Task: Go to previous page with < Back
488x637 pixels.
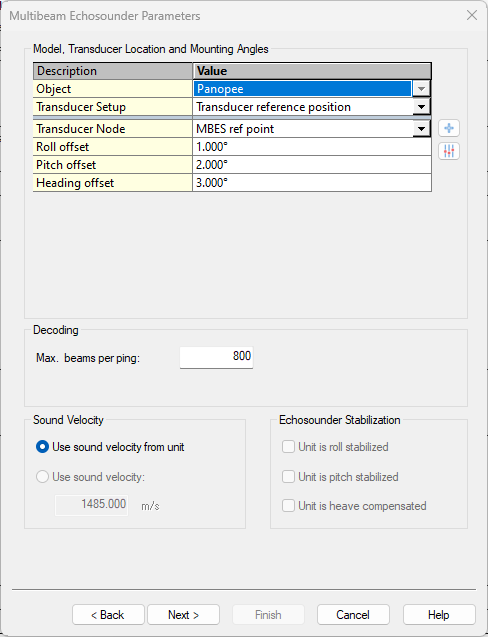Action: click(108, 615)
